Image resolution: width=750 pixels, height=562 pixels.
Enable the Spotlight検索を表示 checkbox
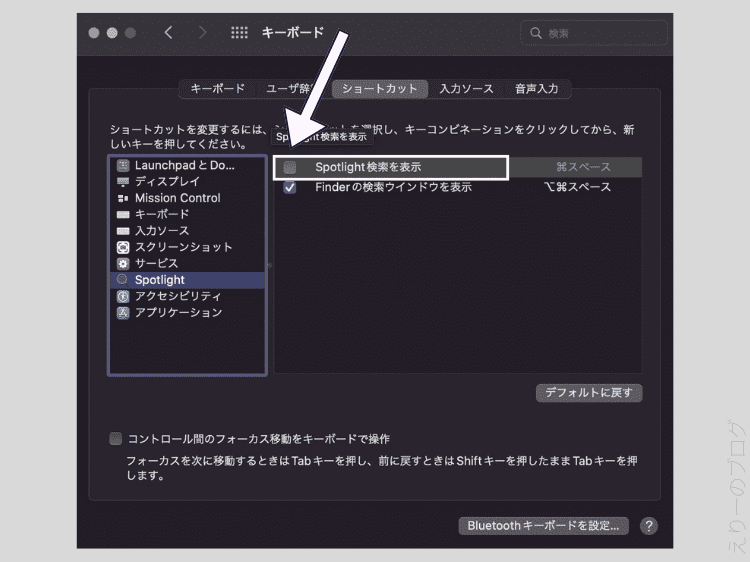coord(290,167)
